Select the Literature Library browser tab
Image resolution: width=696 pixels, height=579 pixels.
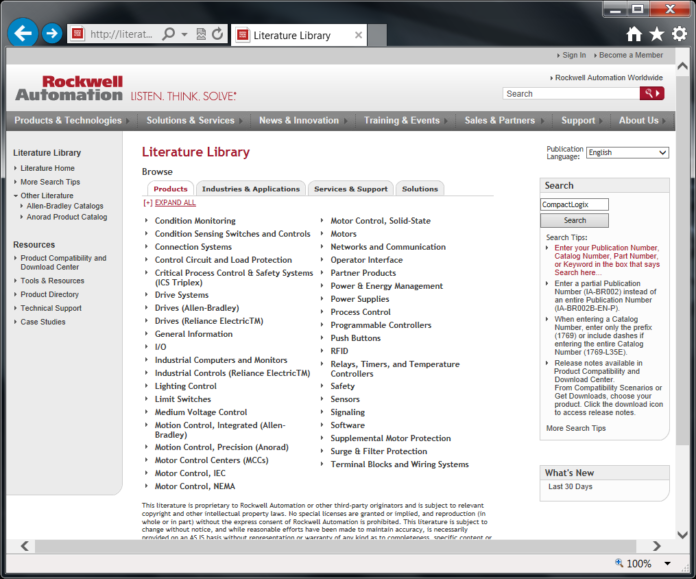299,35
